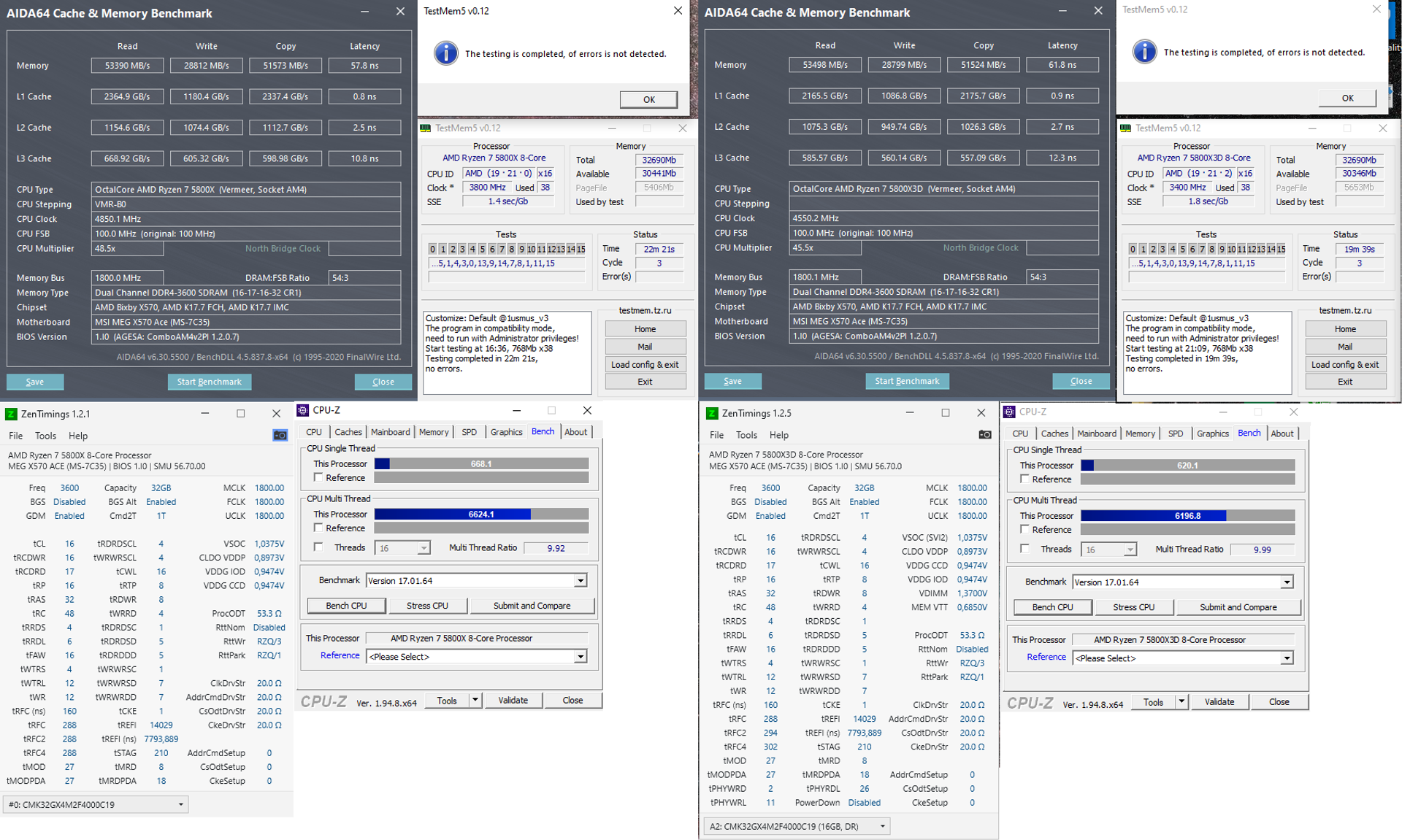Image resolution: width=1402 pixels, height=840 pixels.
Task: Open the Tools arrow dropdown in 5800X3D CPU-Z
Action: [1181, 702]
